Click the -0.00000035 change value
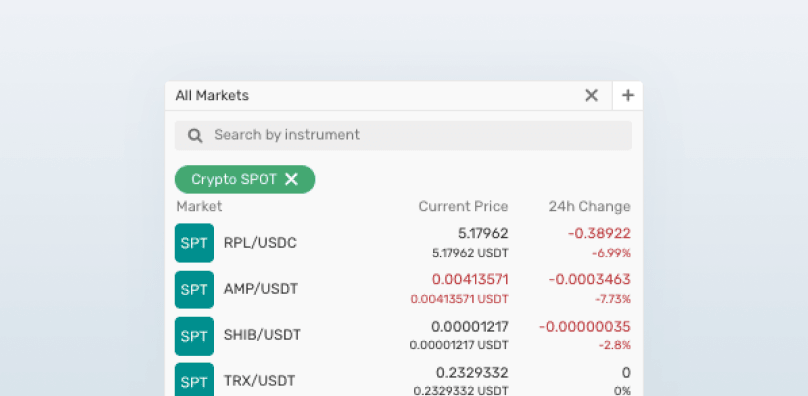 (585, 326)
